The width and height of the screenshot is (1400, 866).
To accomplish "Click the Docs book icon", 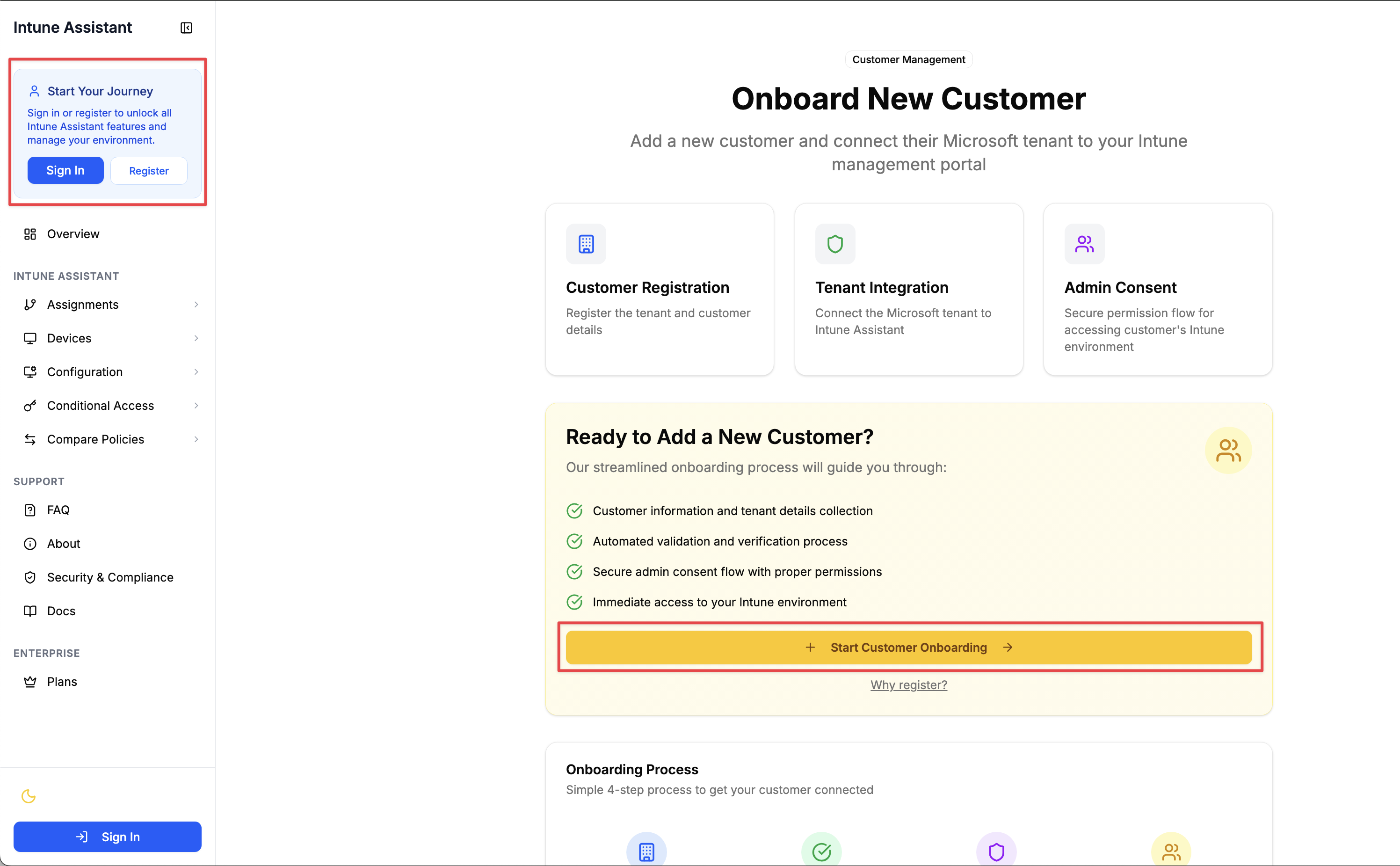I will [30, 611].
